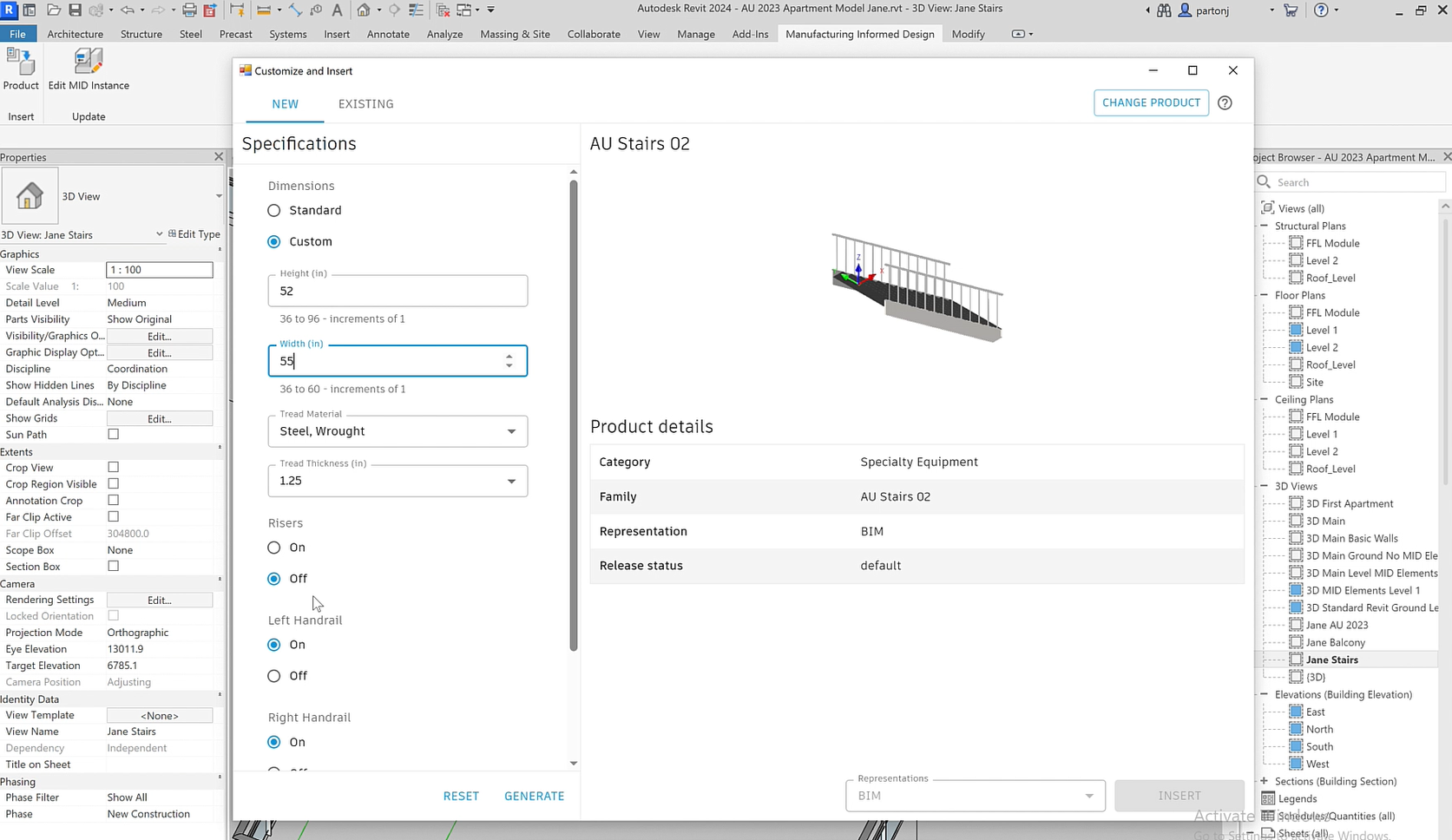
Task: Click the Print icon in quick access toolbar
Action: [189, 10]
